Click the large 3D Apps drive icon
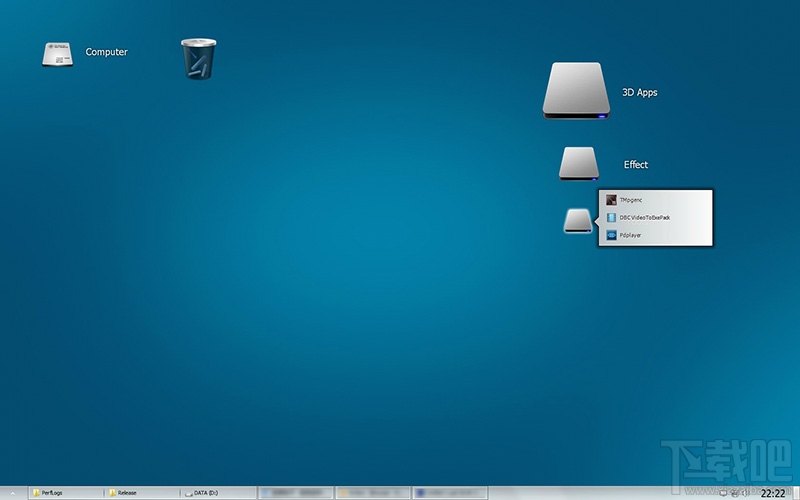 point(576,92)
